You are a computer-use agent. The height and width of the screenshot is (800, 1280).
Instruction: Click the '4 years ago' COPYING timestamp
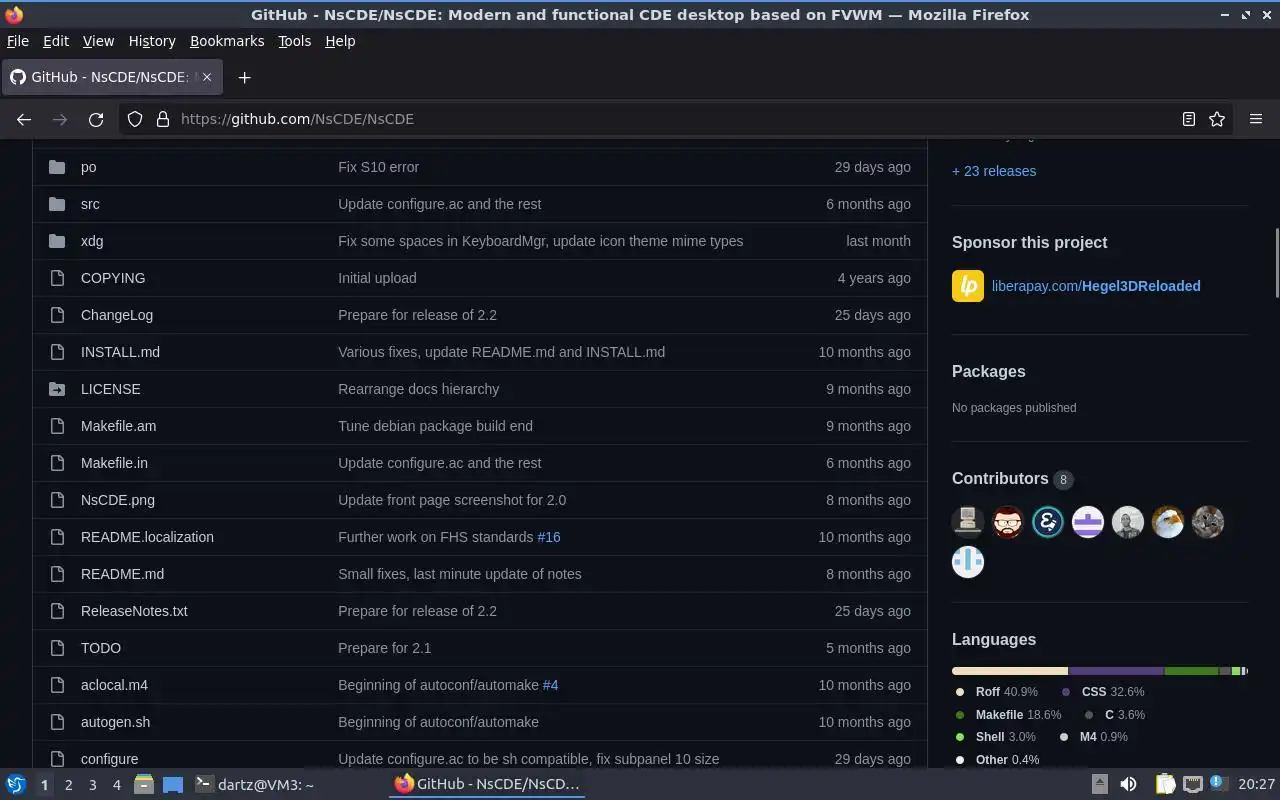[x=874, y=278]
